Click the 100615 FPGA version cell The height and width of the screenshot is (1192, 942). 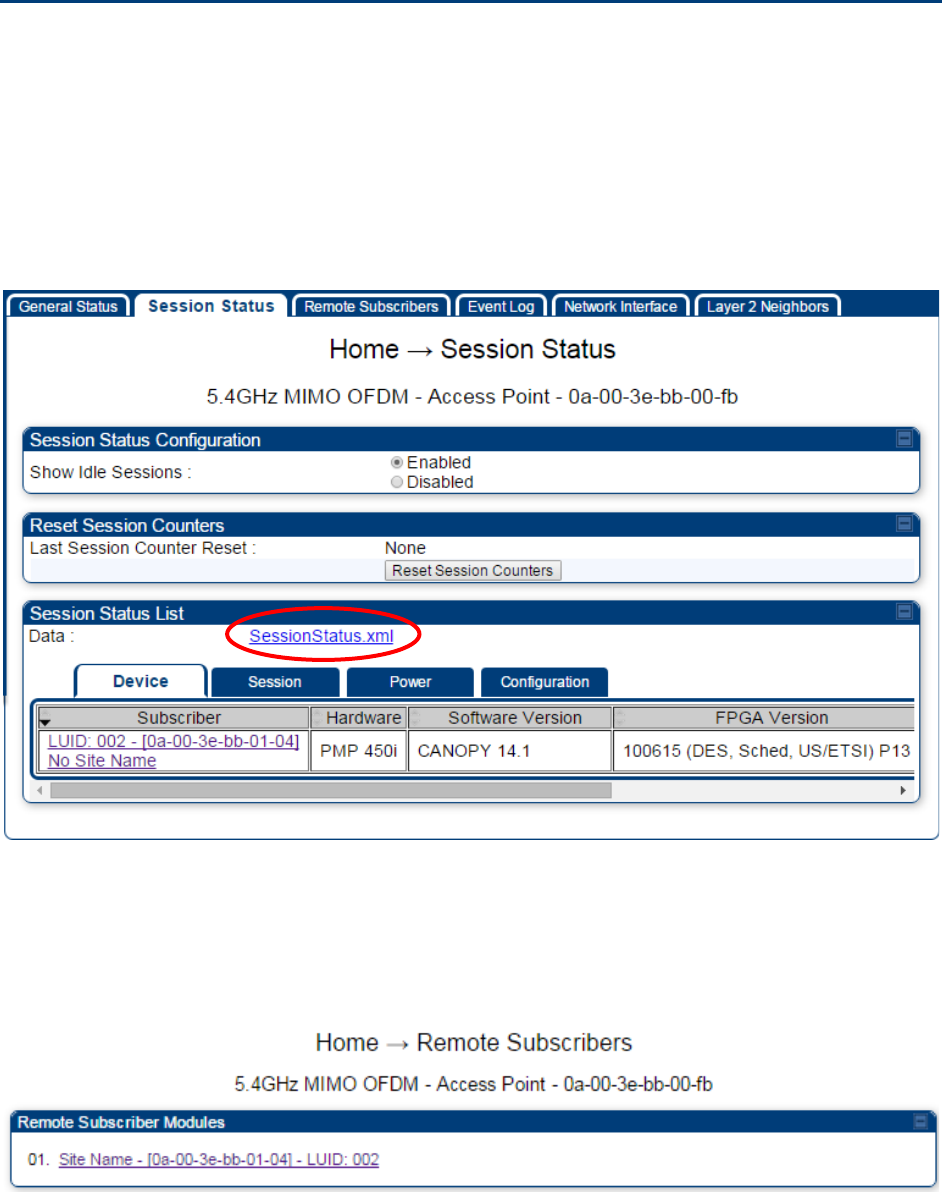coord(764,751)
